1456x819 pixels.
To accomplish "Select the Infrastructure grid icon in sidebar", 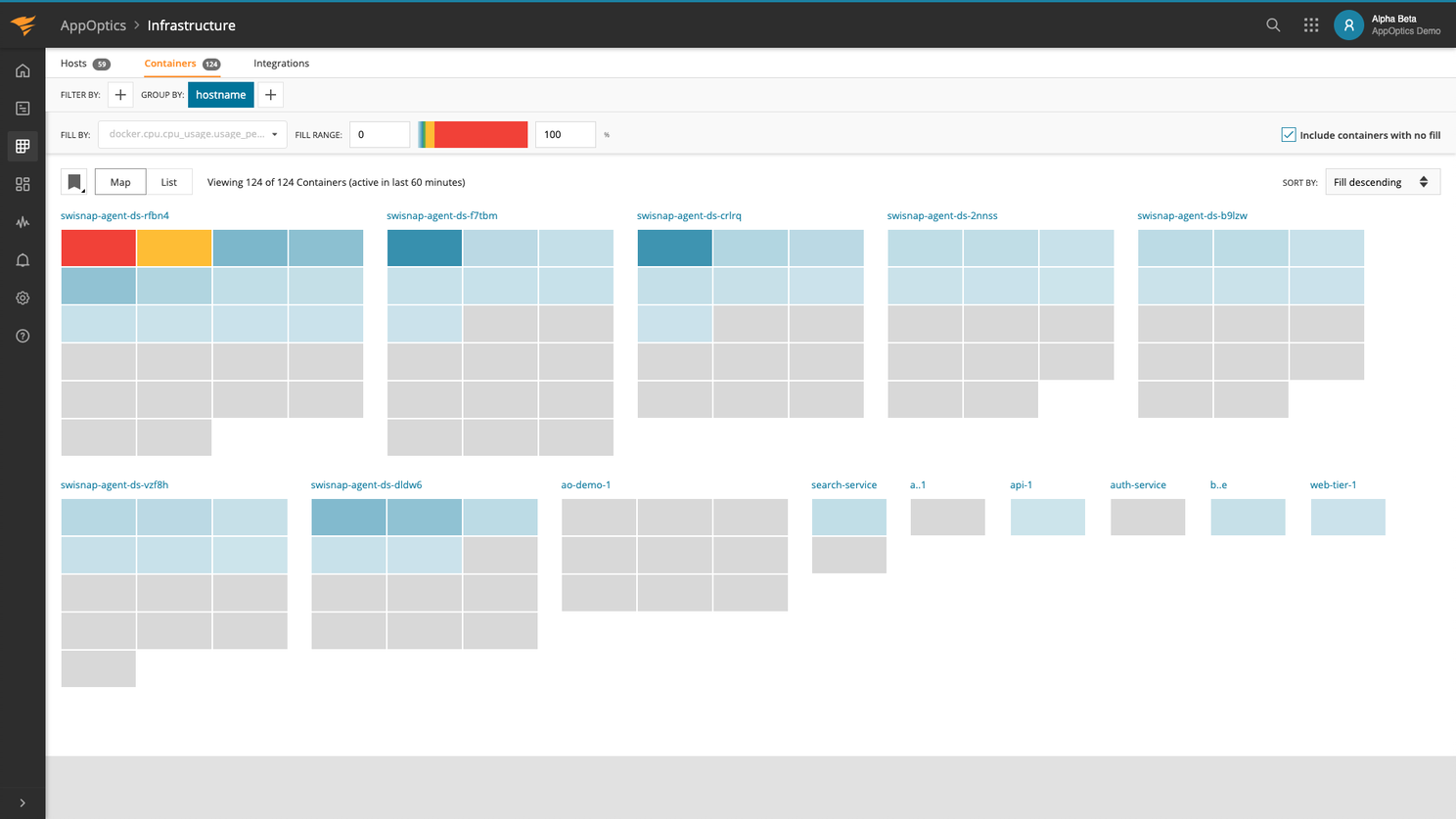I will tap(23, 146).
